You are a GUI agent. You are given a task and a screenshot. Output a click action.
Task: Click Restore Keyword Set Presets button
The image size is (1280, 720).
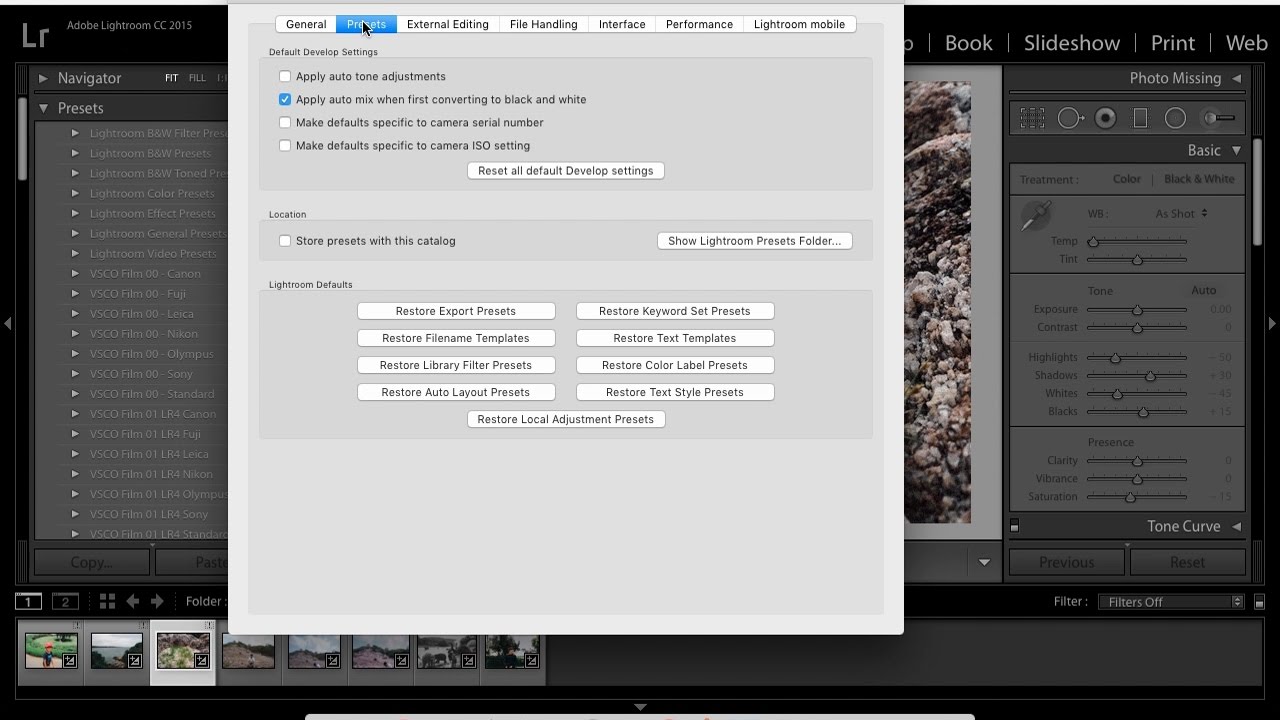point(675,311)
